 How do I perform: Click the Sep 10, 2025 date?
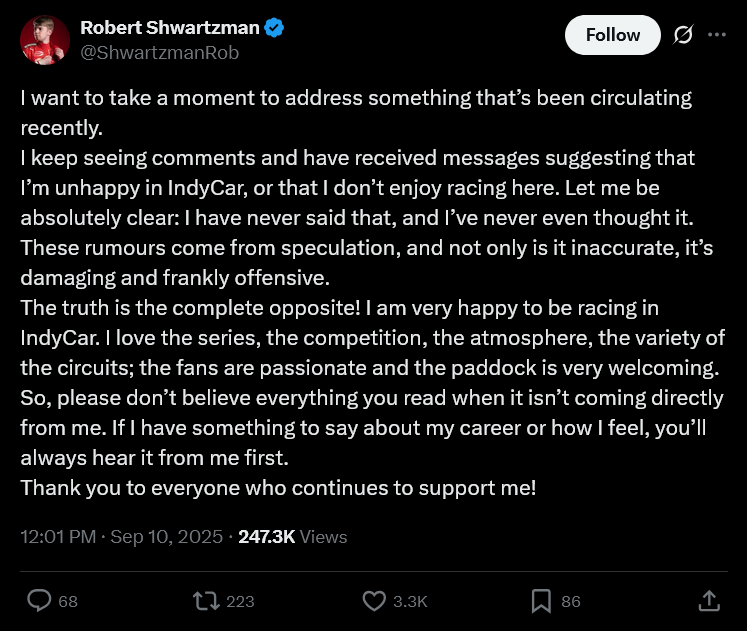167,537
